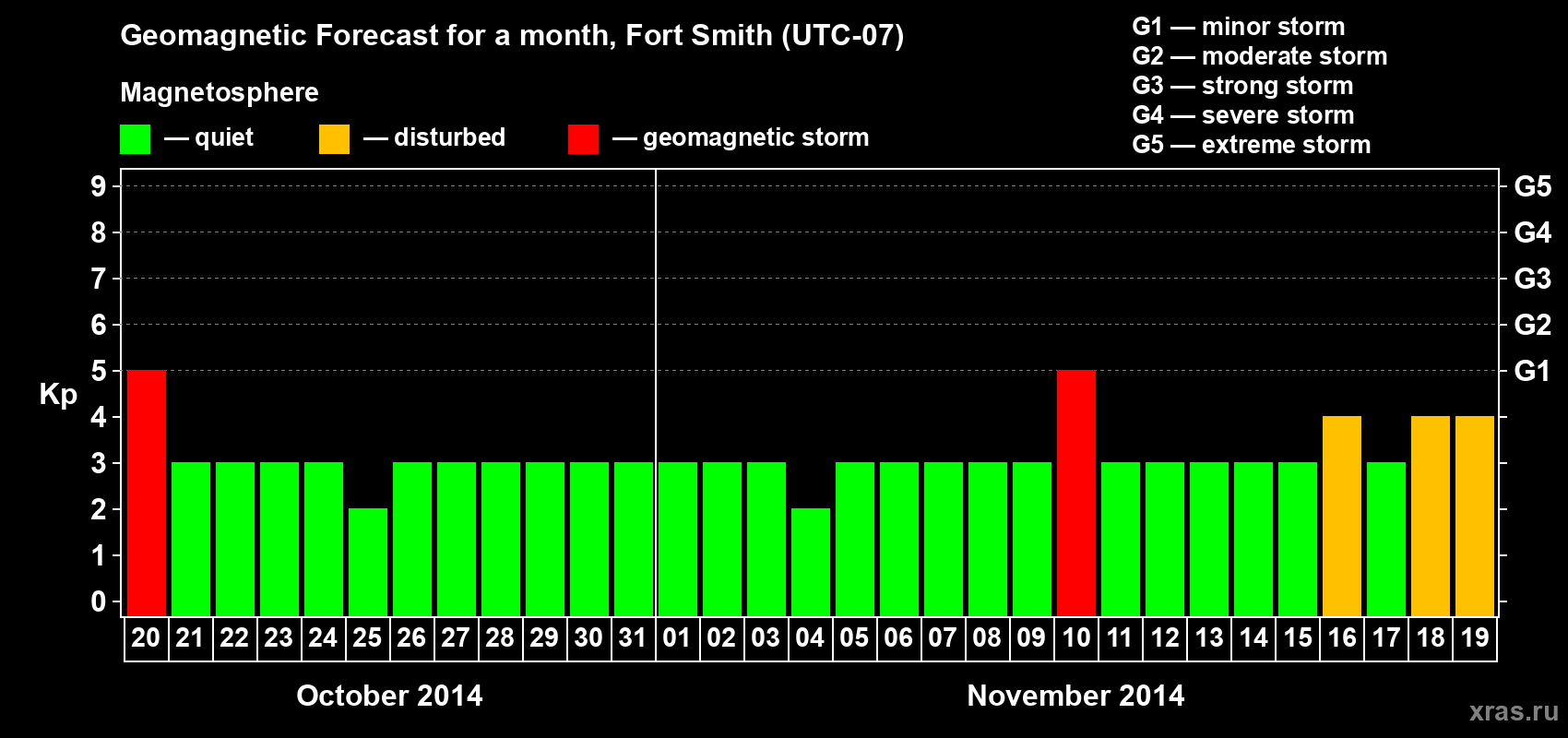Viewport: 1568px width, 738px height.
Task: Click the red geomagnetic storm legend swatch
Action: (583, 139)
